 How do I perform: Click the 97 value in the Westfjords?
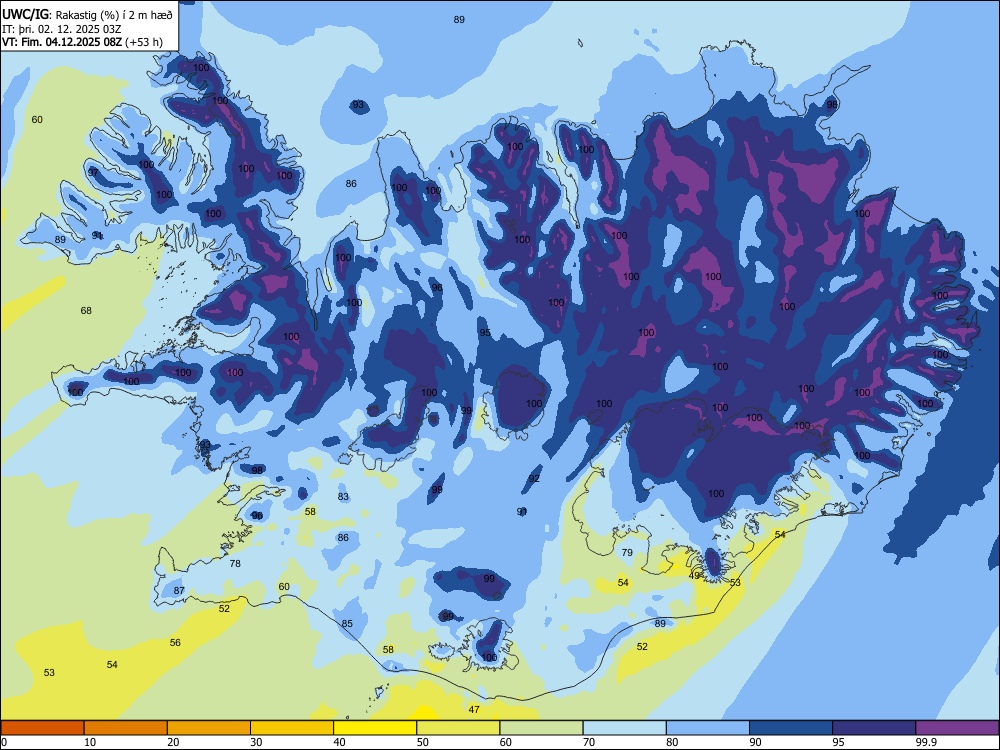94,173
